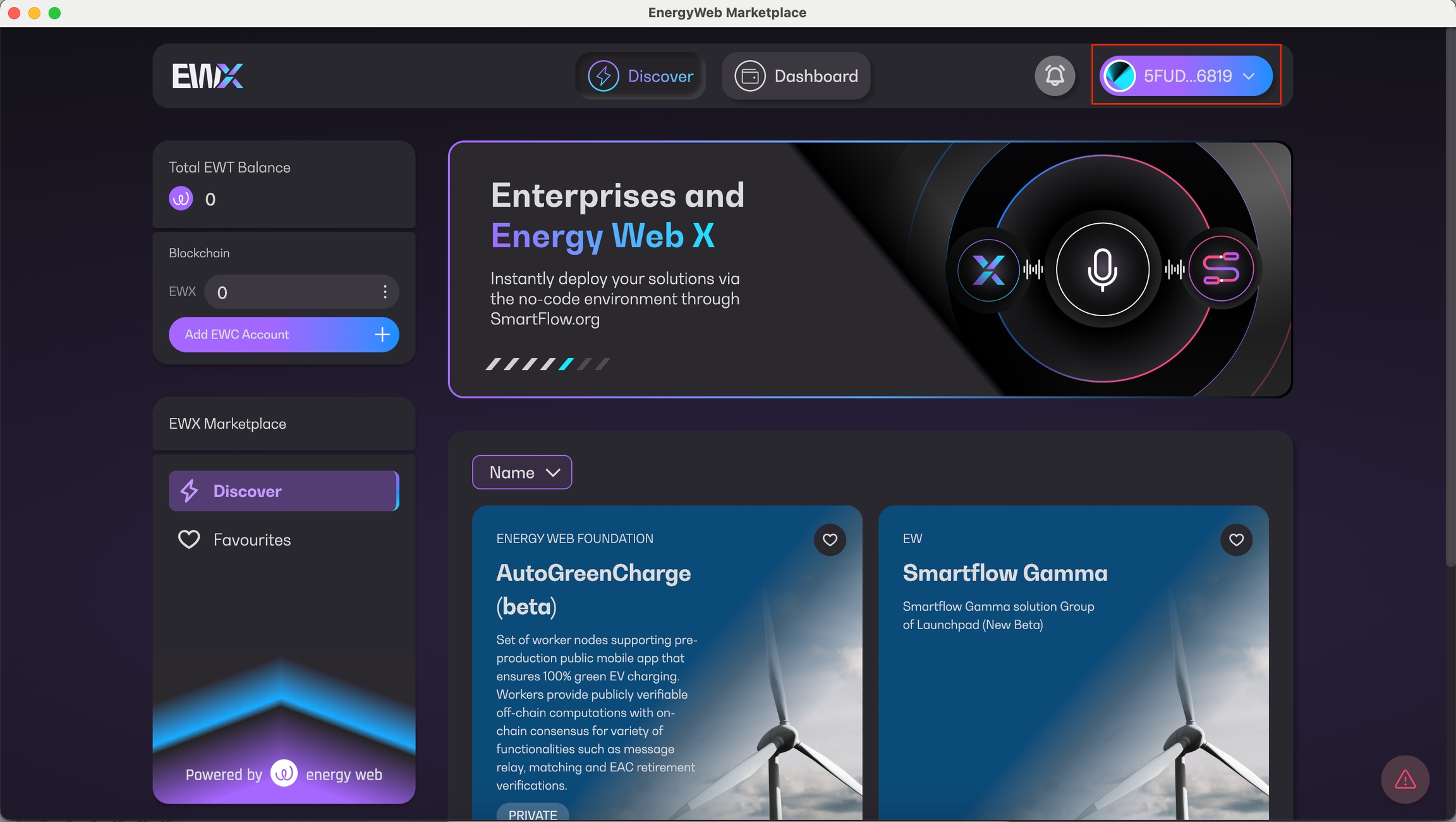1456x822 pixels.
Task: Click the X logo circle in banner
Action: point(988,270)
